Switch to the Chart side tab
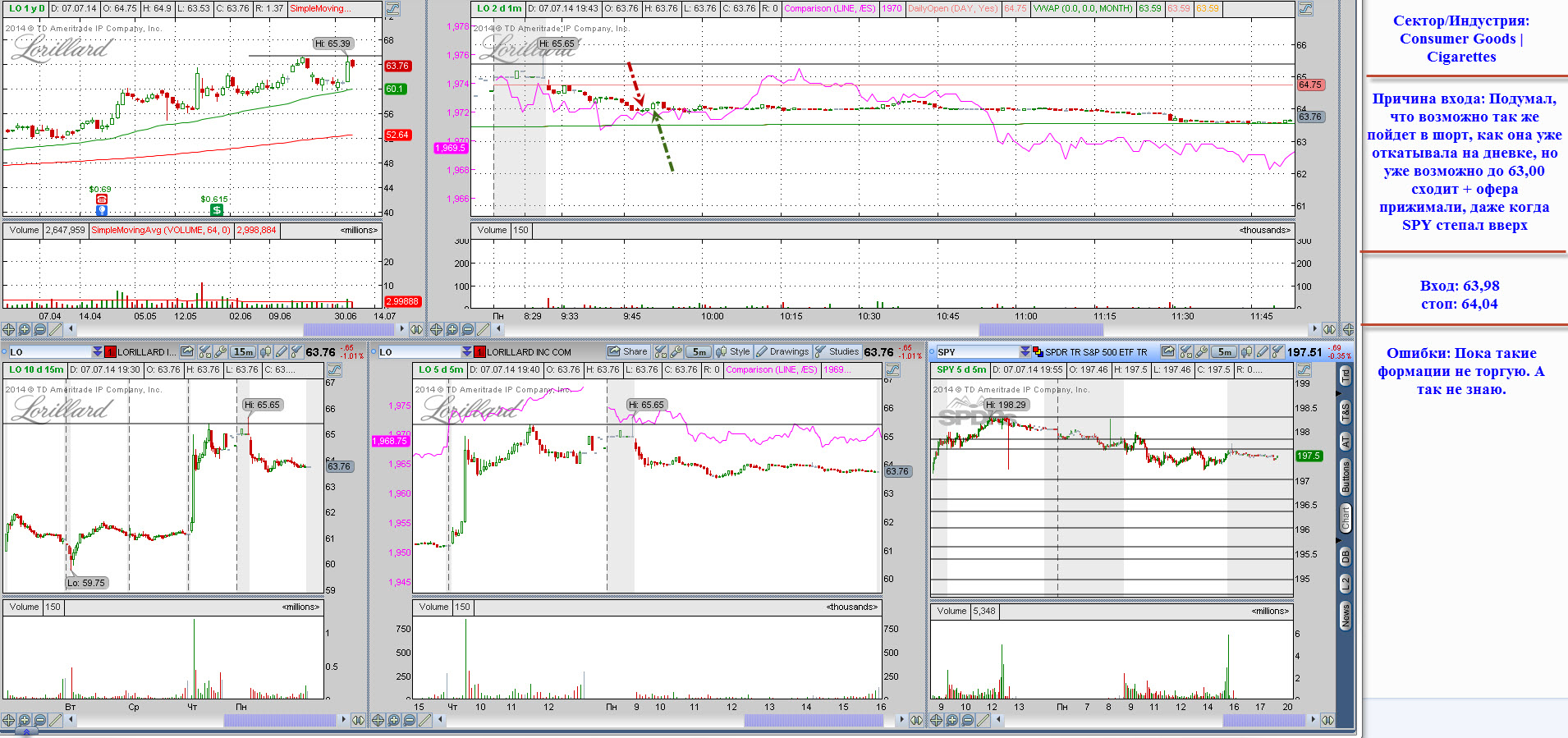1568x738 pixels. point(1346,518)
